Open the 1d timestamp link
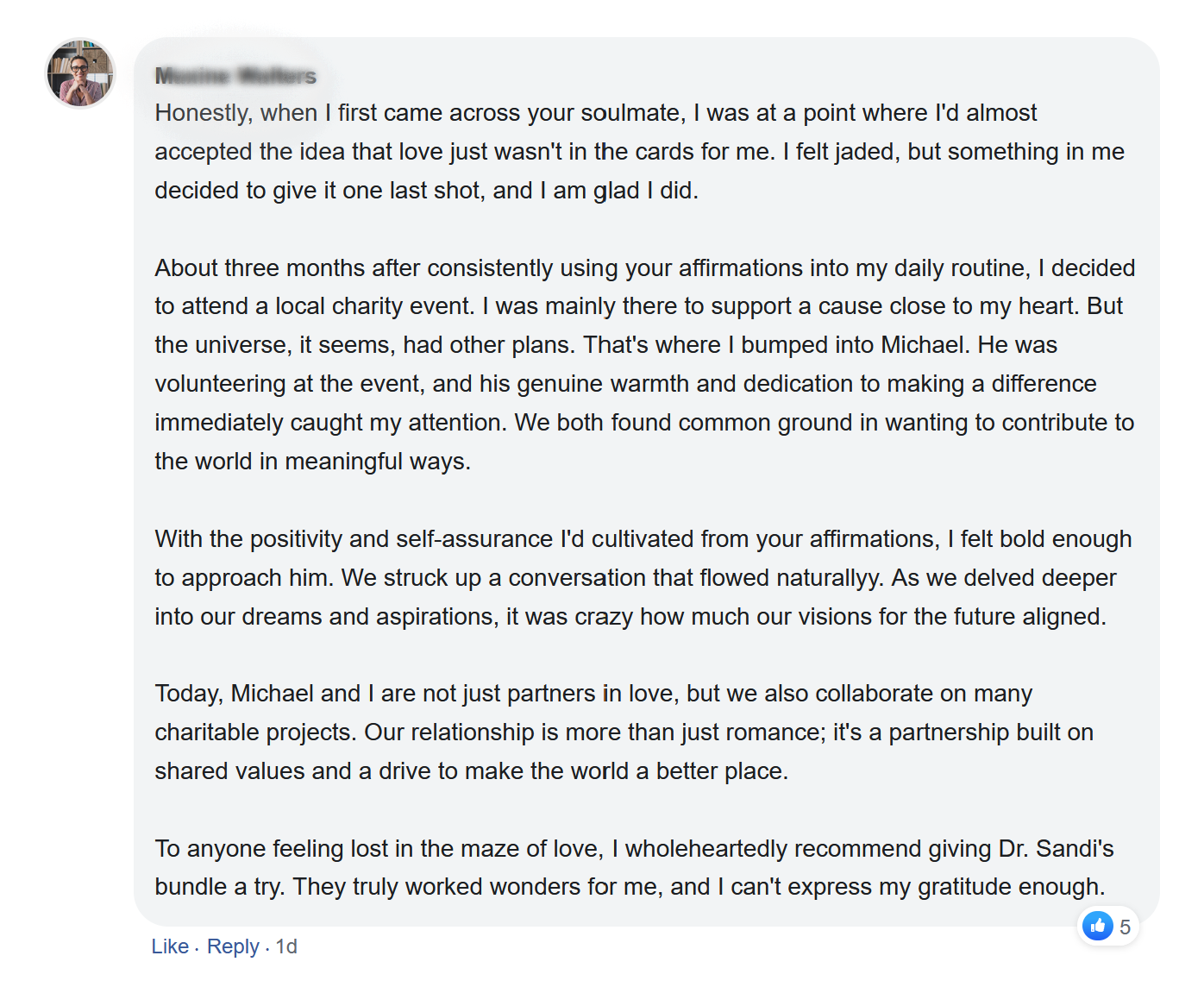The height and width of the screenshot is (987, 1204). (x=286, y=946)
